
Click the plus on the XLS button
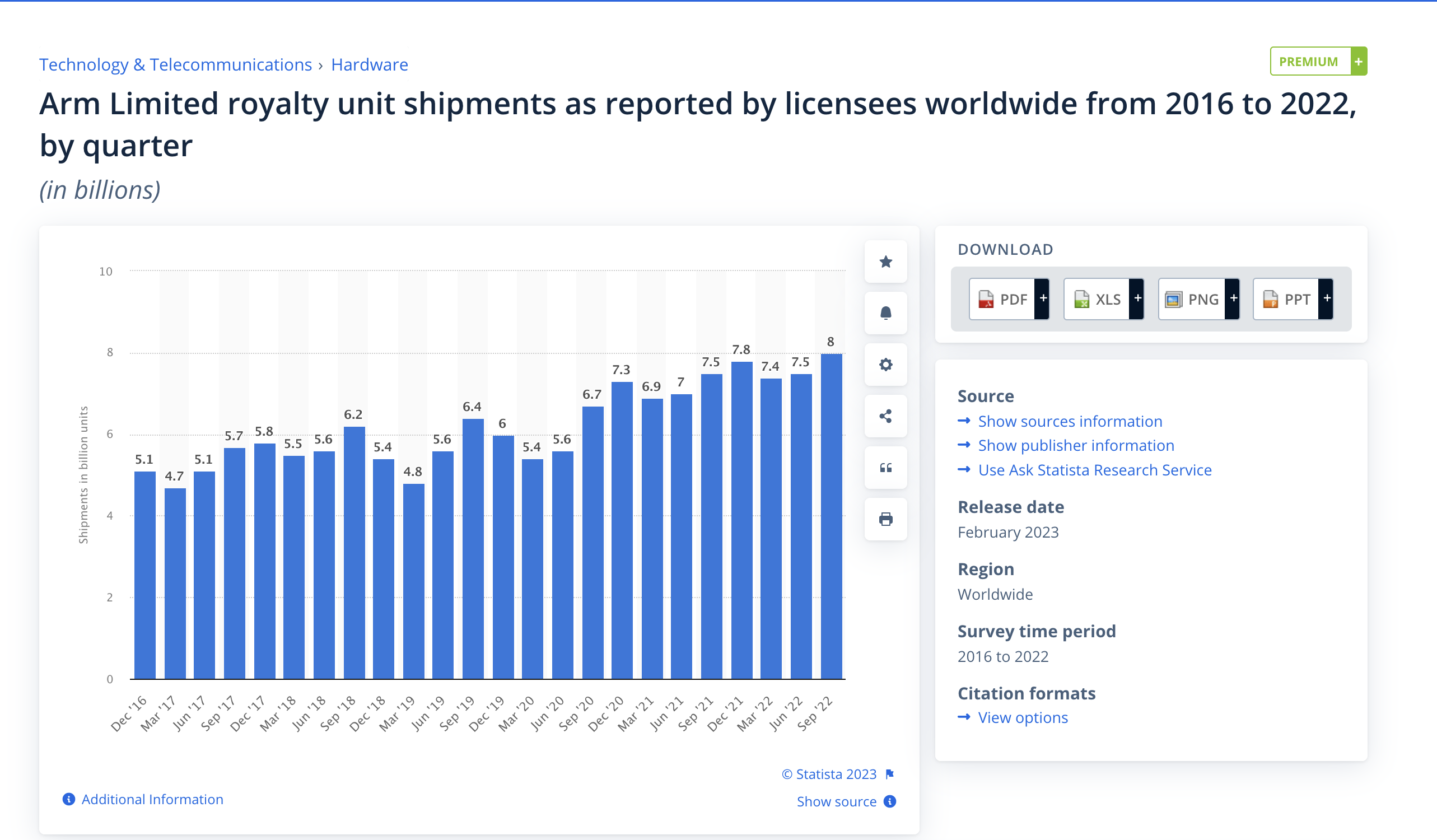point(1137,298)
